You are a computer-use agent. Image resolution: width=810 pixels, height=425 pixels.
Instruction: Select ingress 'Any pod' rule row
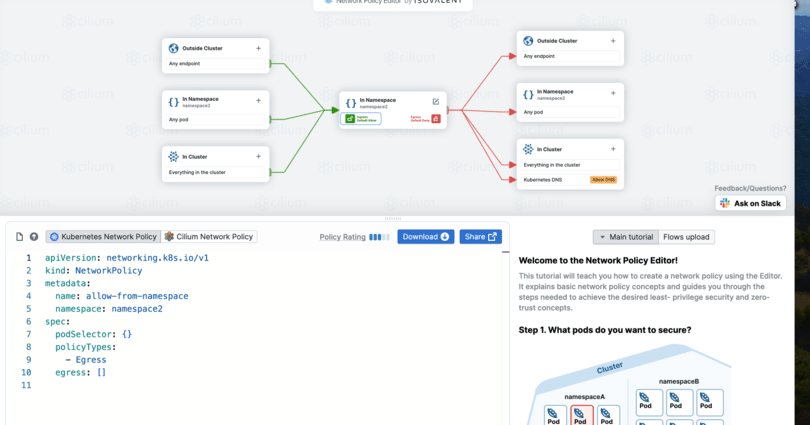216,119
